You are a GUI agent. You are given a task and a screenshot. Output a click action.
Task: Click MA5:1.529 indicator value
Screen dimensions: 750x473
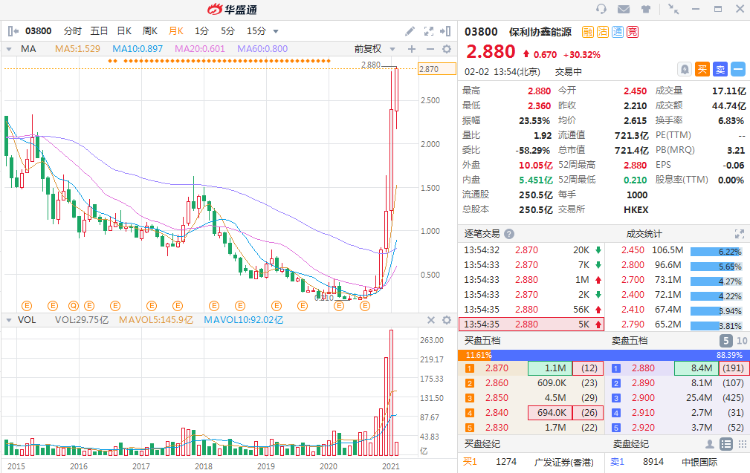[x=77, y=49]
